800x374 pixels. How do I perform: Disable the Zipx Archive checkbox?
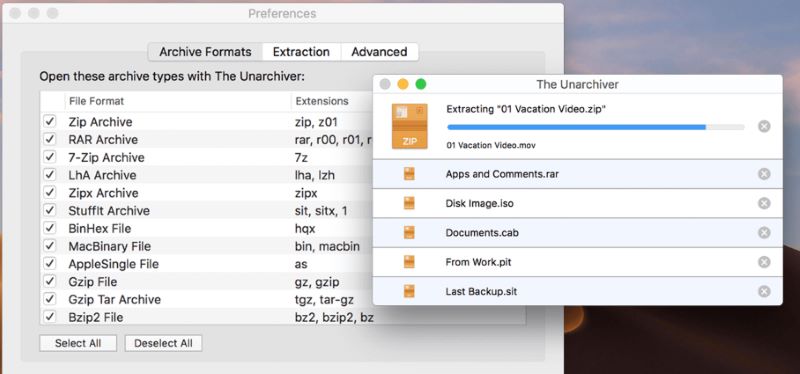tap(49, 193)
